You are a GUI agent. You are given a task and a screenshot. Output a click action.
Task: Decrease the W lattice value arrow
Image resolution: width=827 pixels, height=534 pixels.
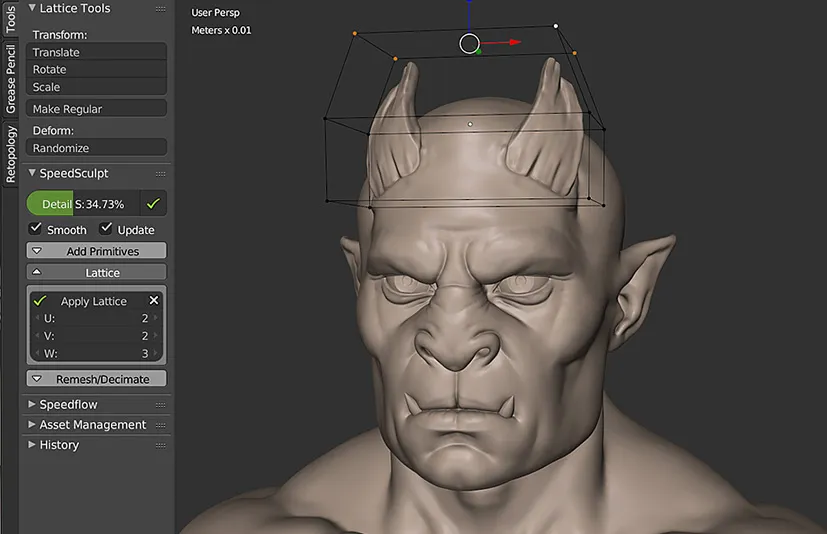pyautogui.click(x=36, y=353)
